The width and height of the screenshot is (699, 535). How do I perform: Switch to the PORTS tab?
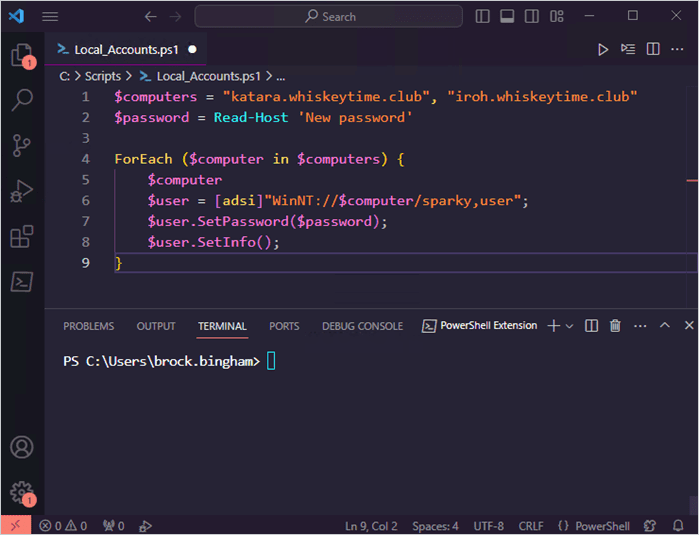click(284, 326)
